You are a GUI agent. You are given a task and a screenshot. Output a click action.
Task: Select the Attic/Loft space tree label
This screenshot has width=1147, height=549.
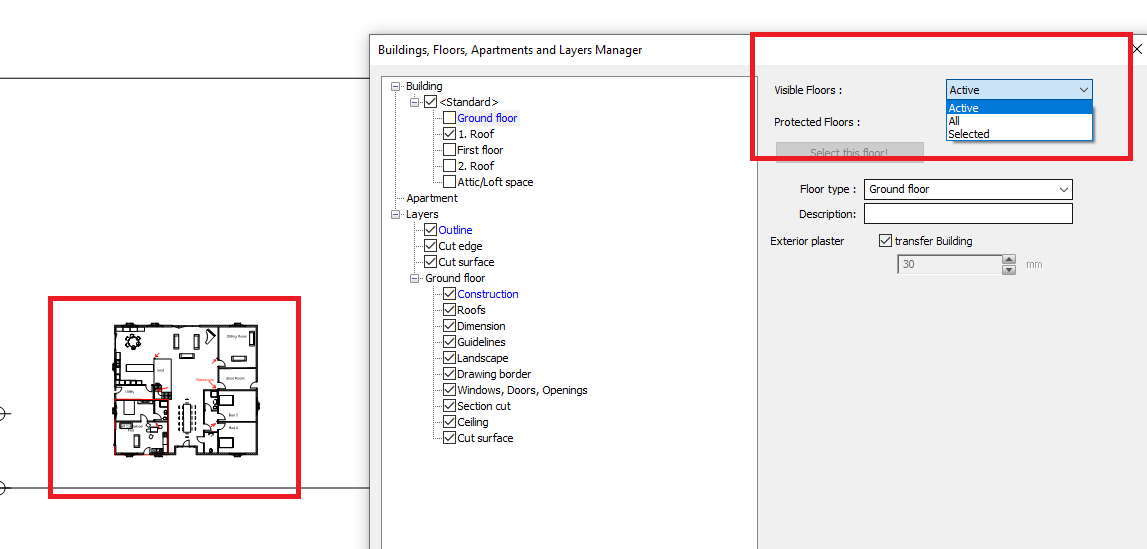(x=495, y=183)
